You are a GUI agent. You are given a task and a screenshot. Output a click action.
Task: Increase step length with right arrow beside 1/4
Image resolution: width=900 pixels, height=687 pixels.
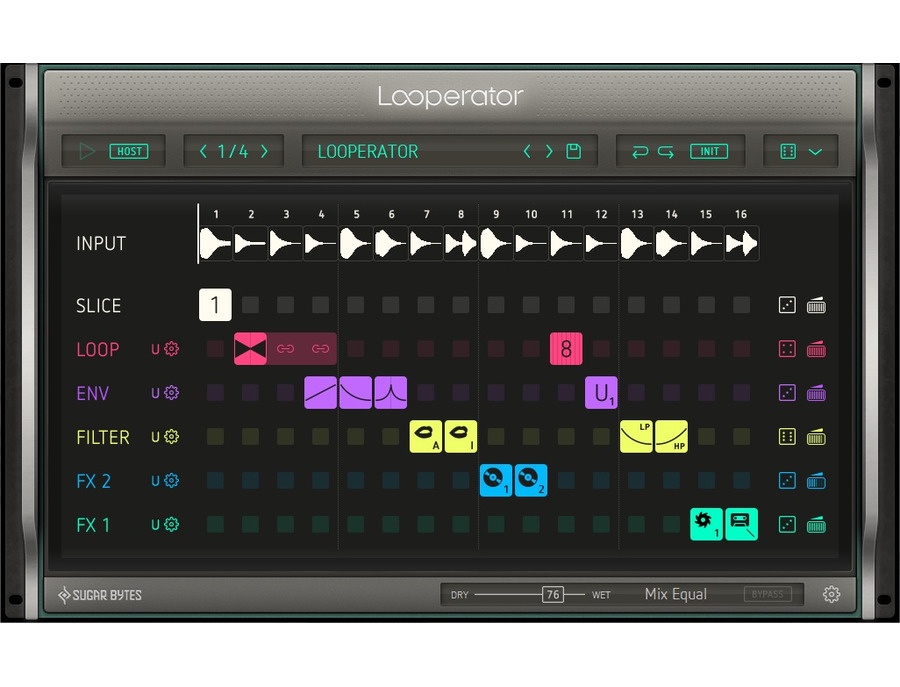click(x=264, y=152)
